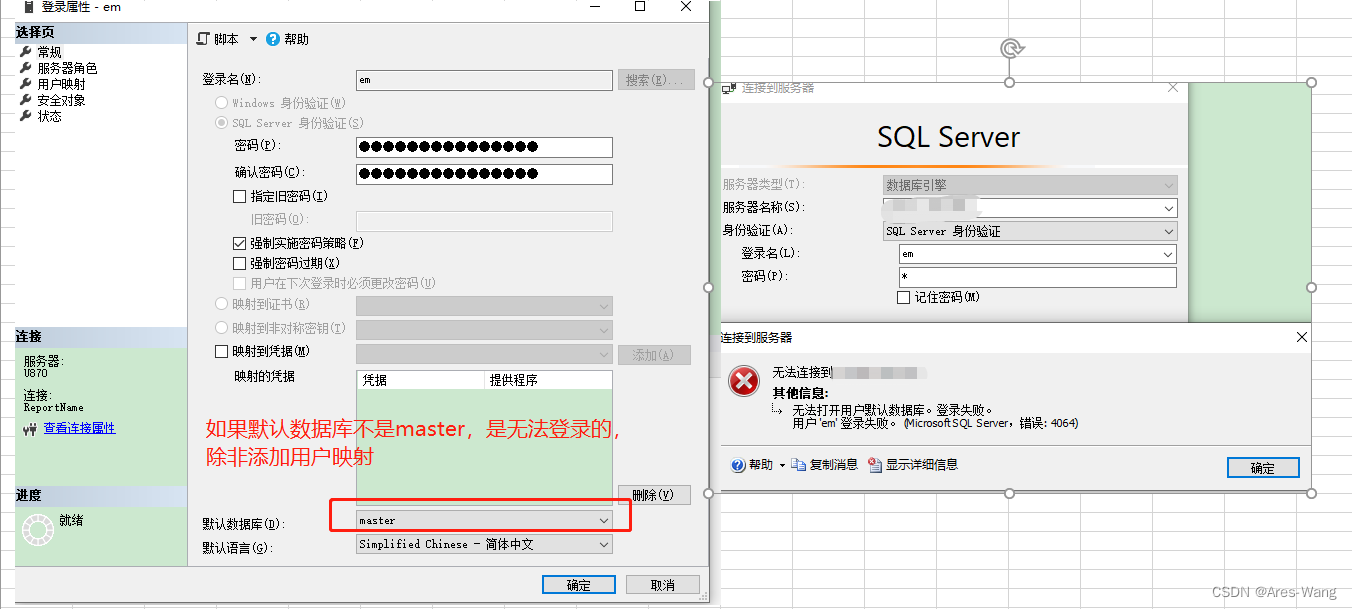Click the 添加 button

coord(655,355)
